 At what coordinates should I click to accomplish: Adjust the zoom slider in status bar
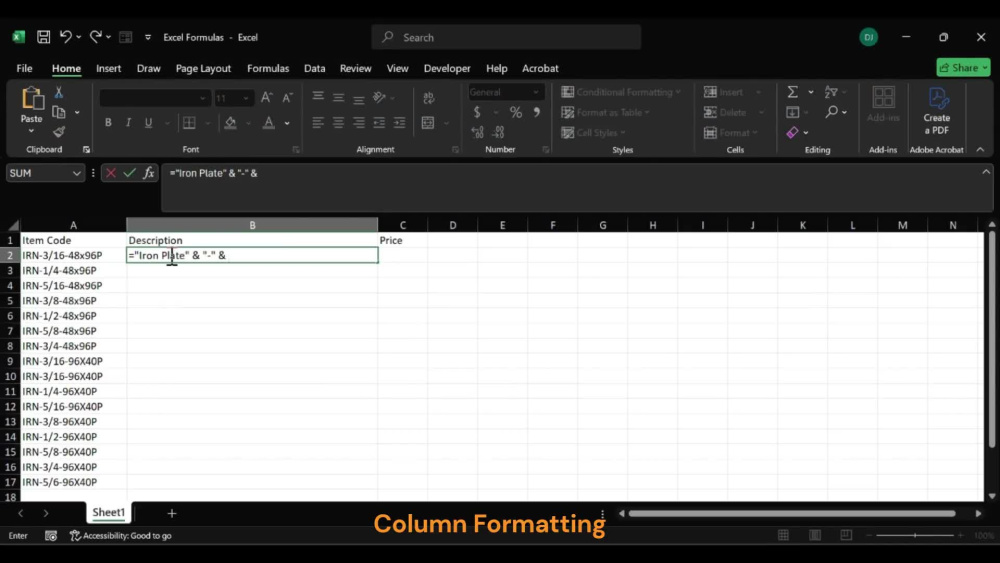915,536
